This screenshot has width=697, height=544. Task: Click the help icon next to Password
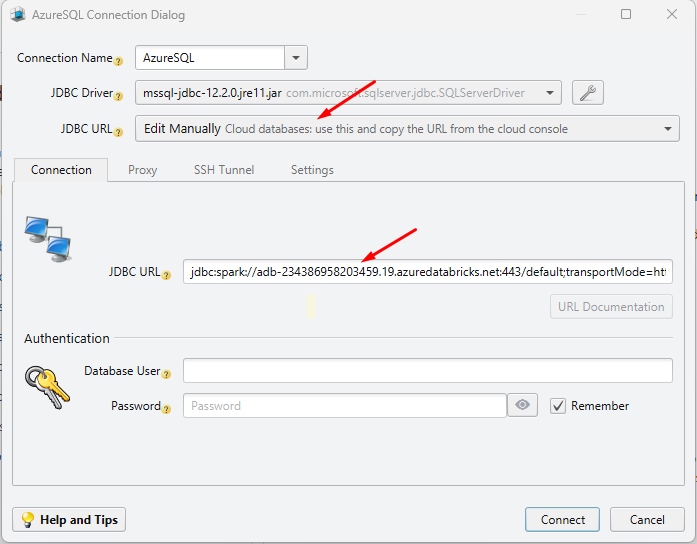(166, 409)
